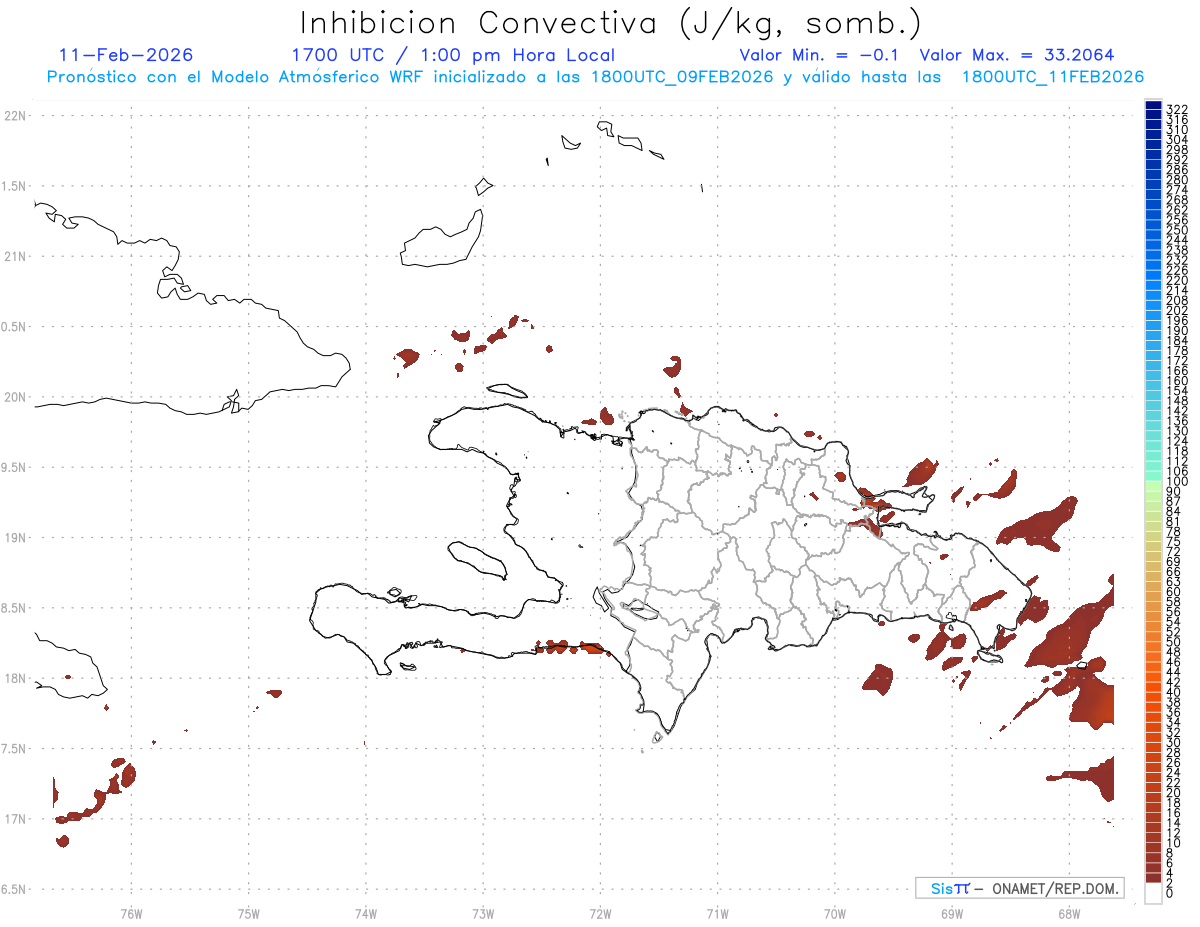1200x927 pixels.
Task: Click the "17N" latitude label
Action: pyautogui.click(x=14, y=819)
